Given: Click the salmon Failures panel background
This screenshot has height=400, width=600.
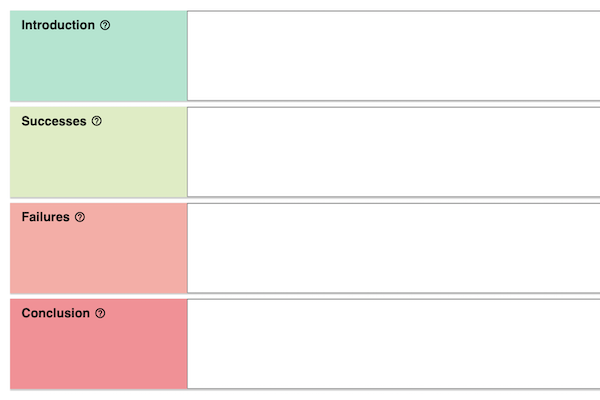Looking at the screenshot, I should [x=98, y=256].
